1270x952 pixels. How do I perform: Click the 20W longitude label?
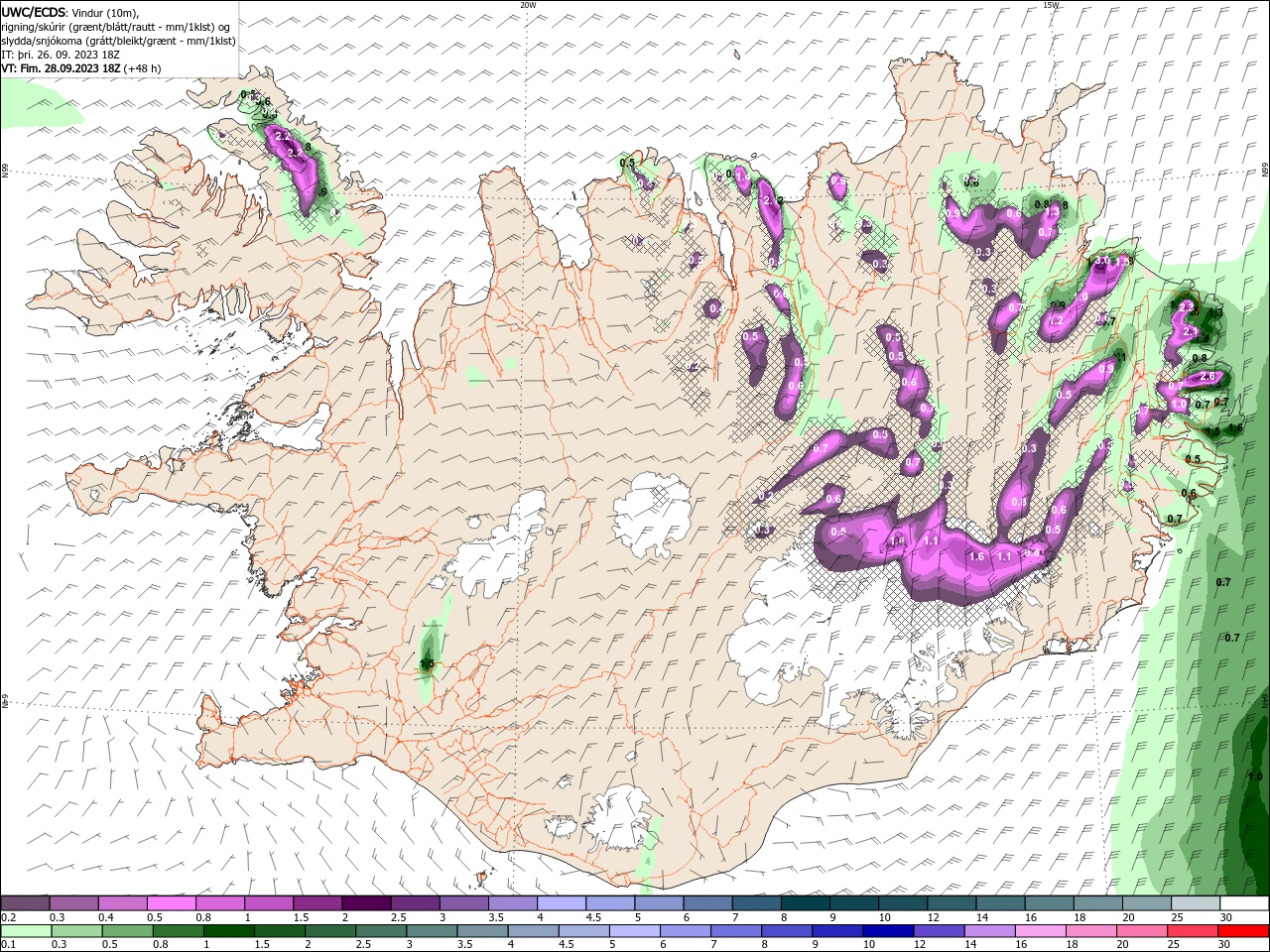(x=528, y=5)
